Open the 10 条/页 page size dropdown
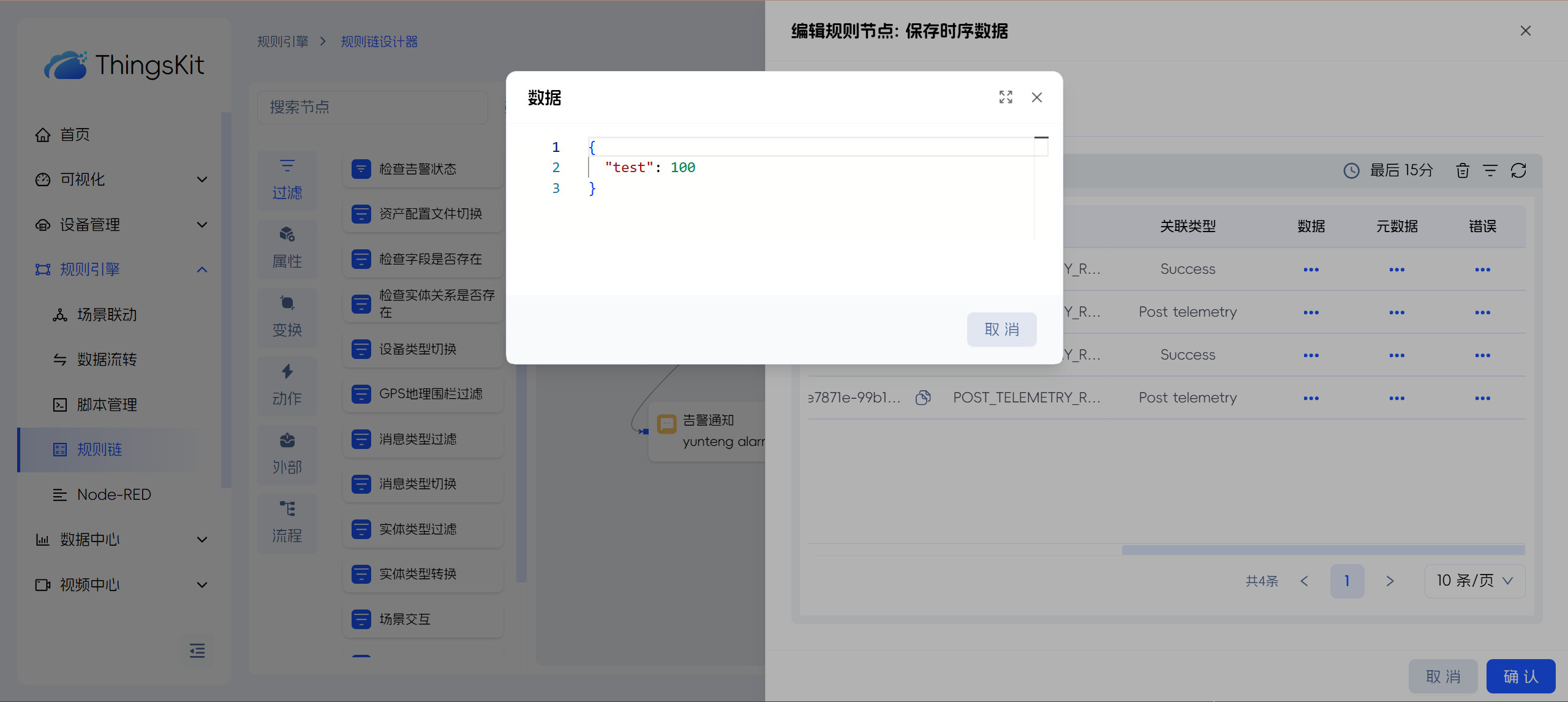Viewport: 1568px width, 702px height. tap(1474, 581)
